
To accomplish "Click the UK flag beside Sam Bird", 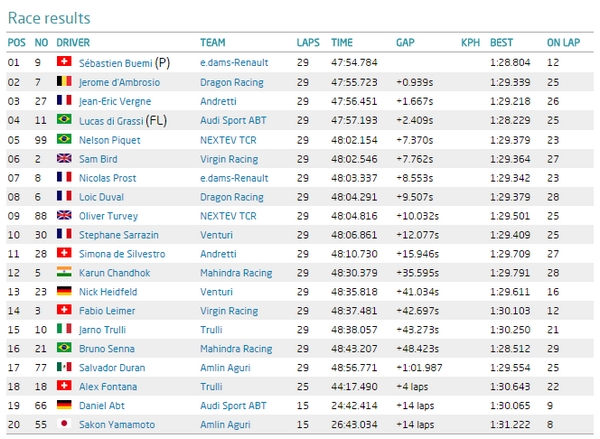I will pos(64,158).
